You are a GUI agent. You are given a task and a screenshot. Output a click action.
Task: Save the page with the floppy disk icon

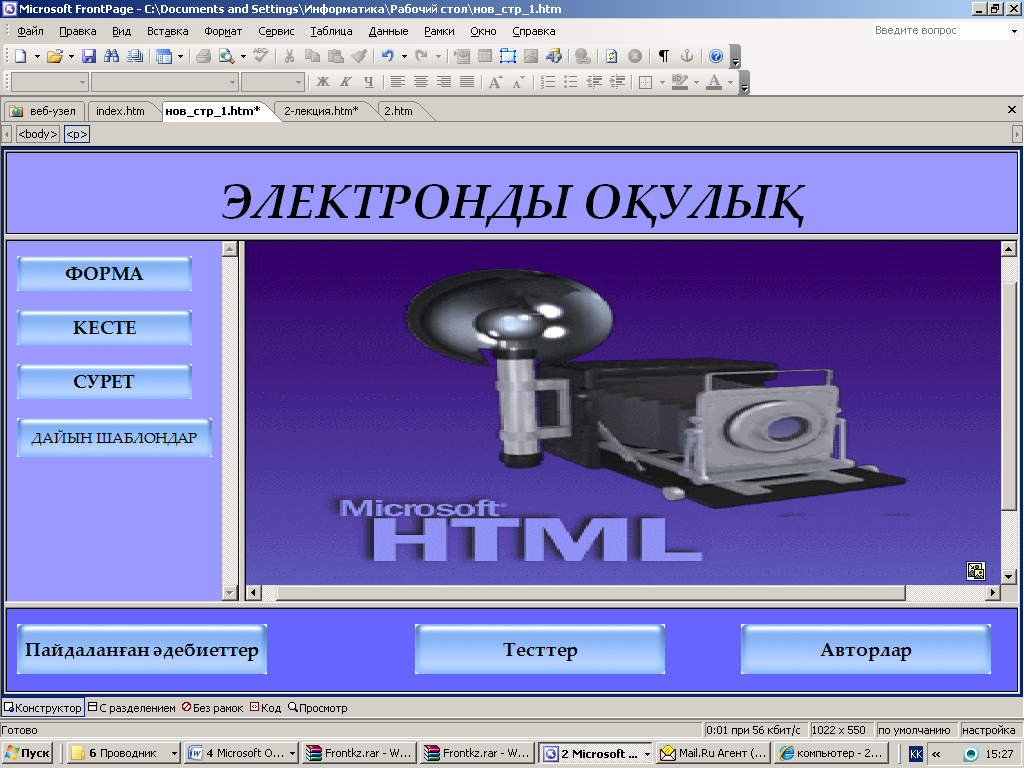pos(89,56)
